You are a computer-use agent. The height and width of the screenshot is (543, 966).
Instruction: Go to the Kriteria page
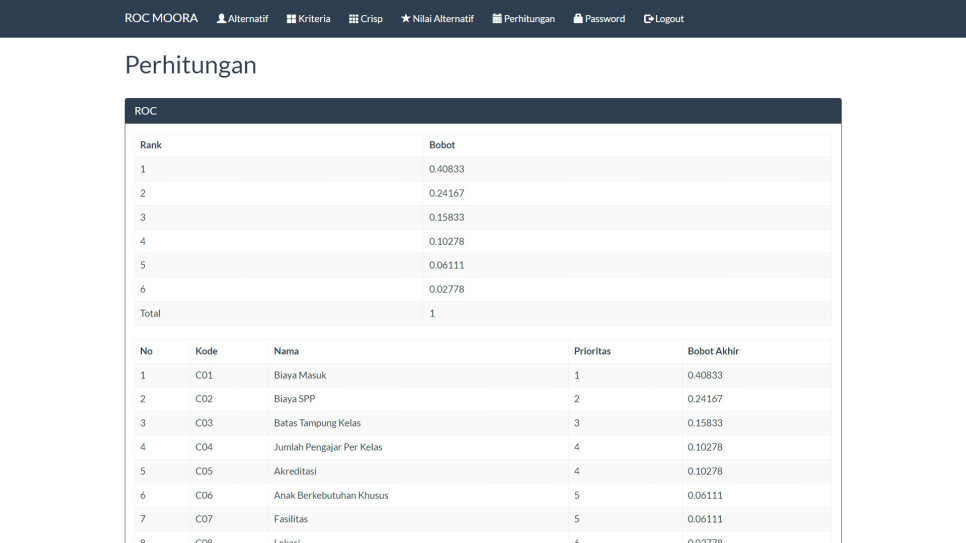[x=309, y=18]
